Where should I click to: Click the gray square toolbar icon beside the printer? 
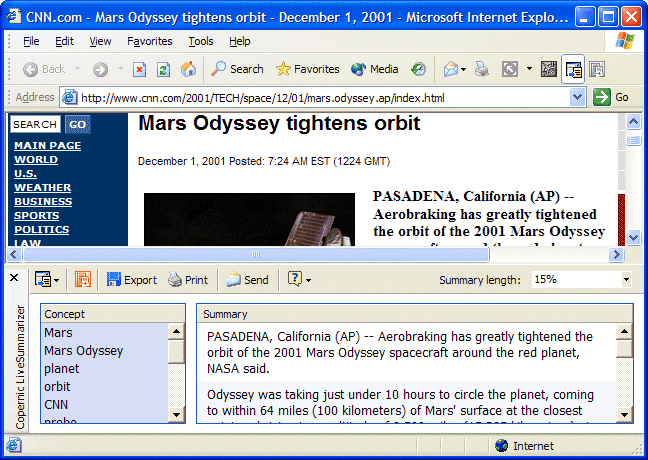click(510, 69)
